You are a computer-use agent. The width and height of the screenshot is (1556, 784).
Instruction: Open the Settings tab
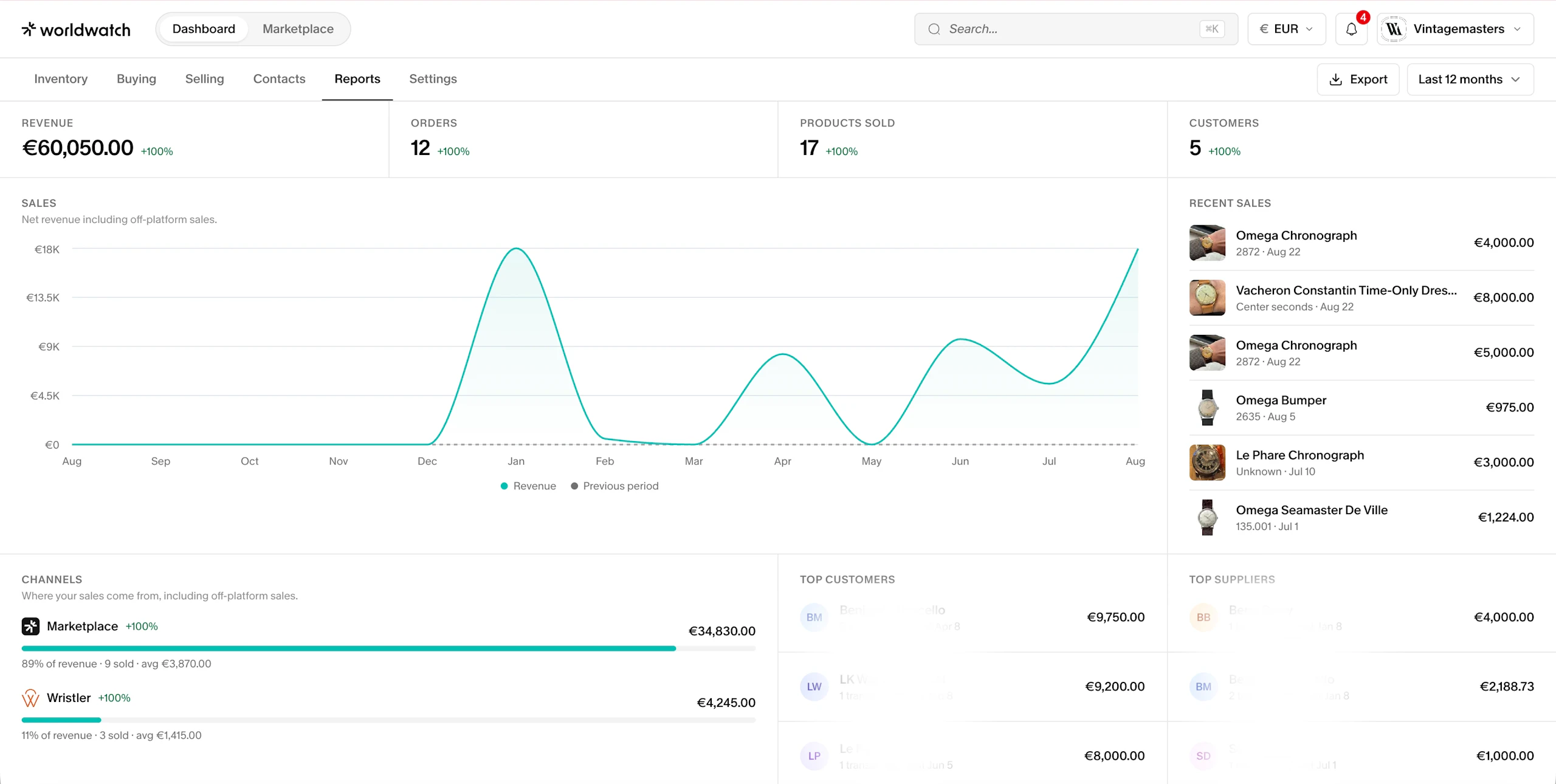tap(433, 79)
